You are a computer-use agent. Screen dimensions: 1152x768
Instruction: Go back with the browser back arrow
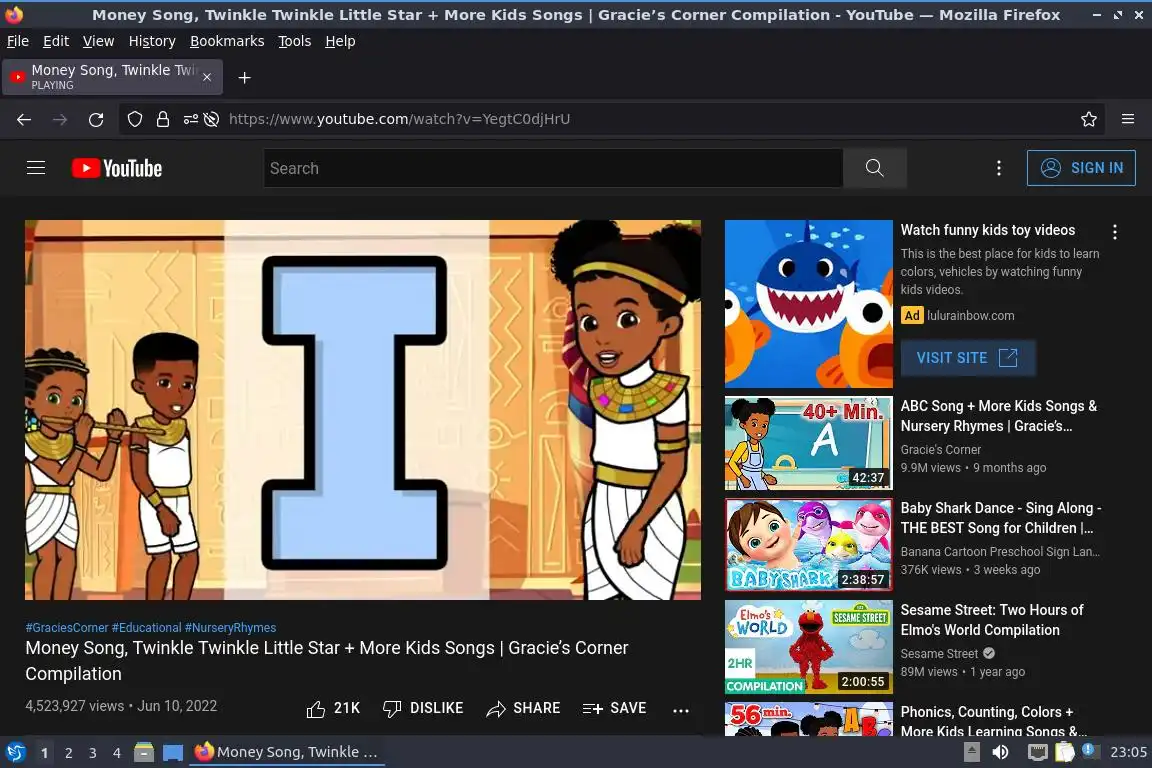click(24, 119)
